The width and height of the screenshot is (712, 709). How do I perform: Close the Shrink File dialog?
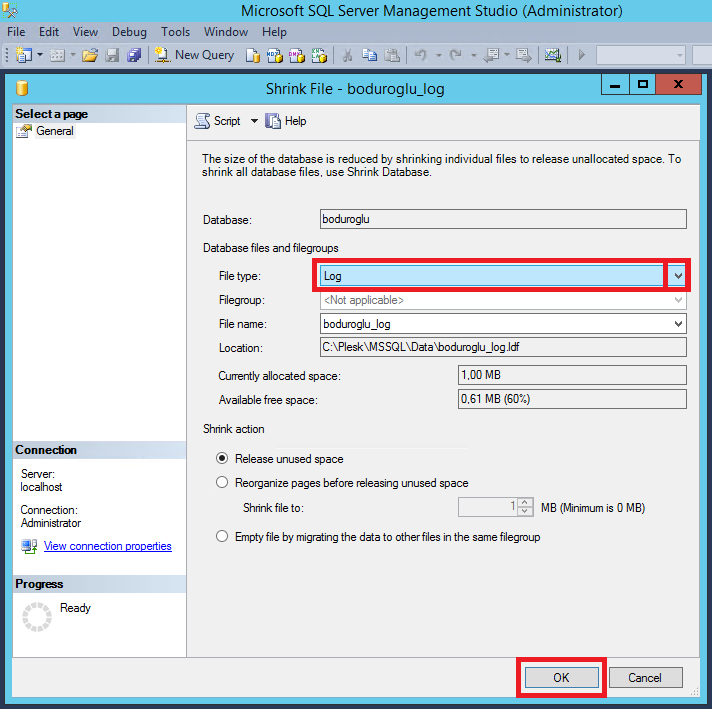(x=678, y=84)
